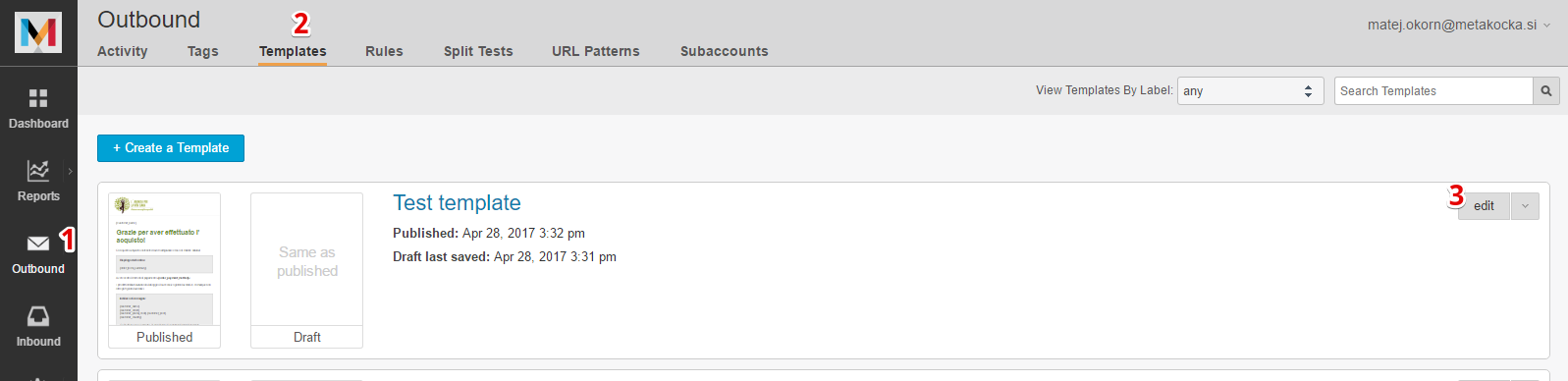
Task: Switch to the Activity tab
Action: tap(123, 51)
